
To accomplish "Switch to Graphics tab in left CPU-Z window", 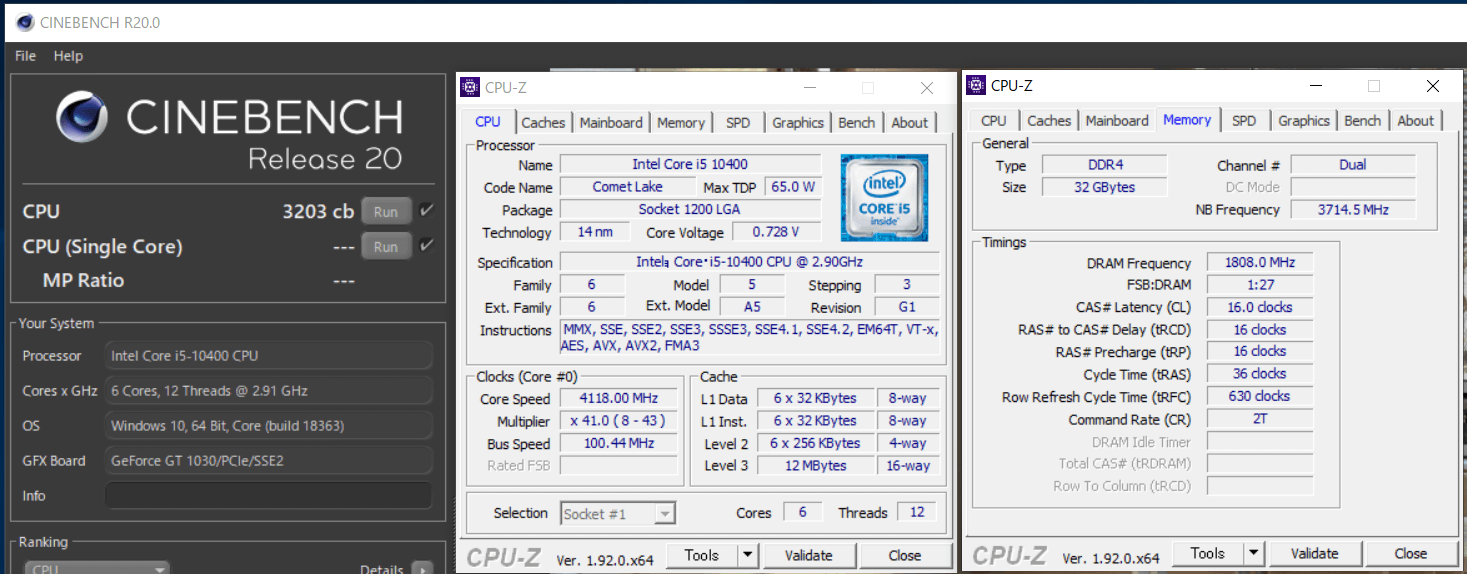I will tap(798, 122).
